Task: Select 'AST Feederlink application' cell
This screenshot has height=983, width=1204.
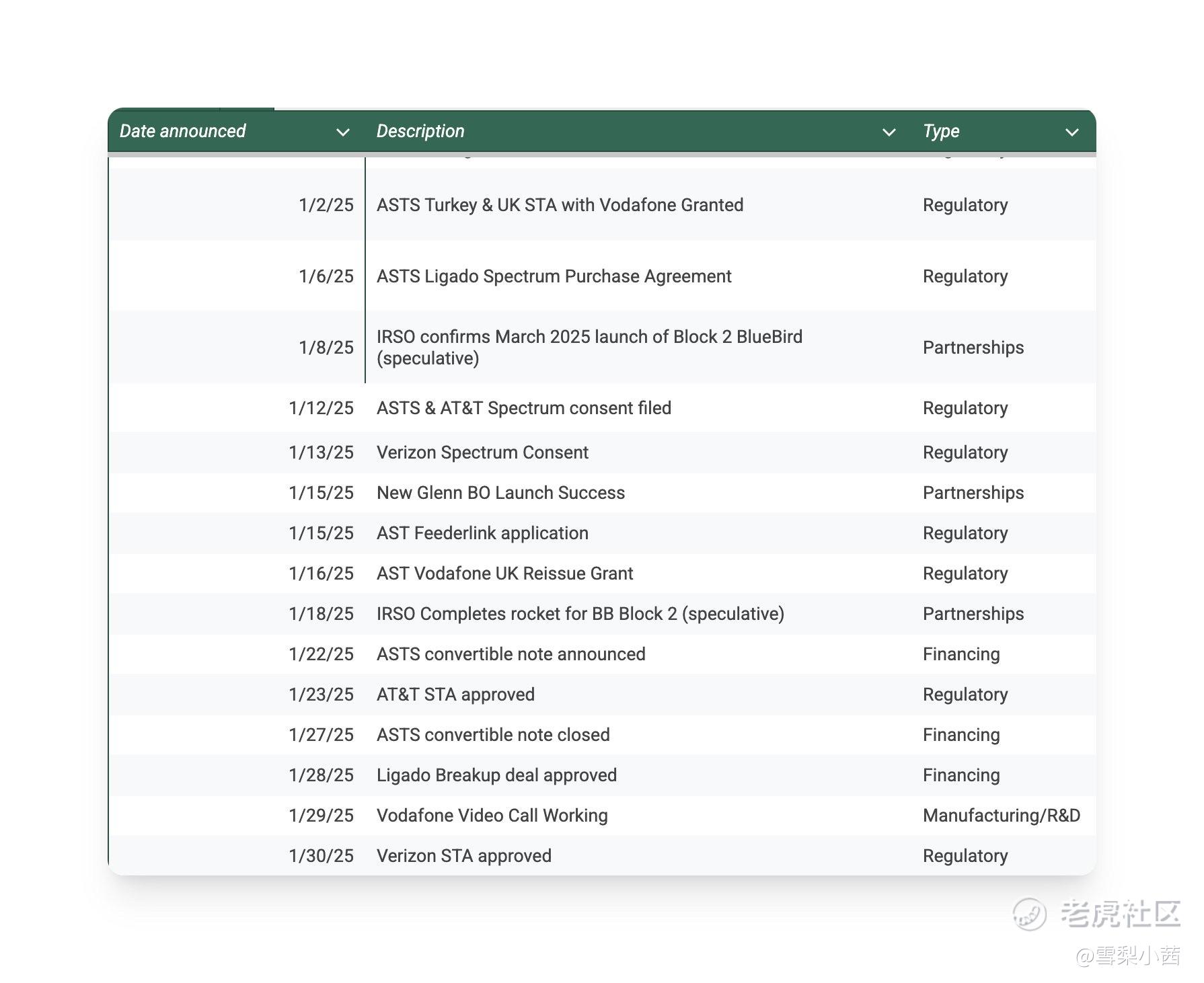Action: [x=482, y=533]
